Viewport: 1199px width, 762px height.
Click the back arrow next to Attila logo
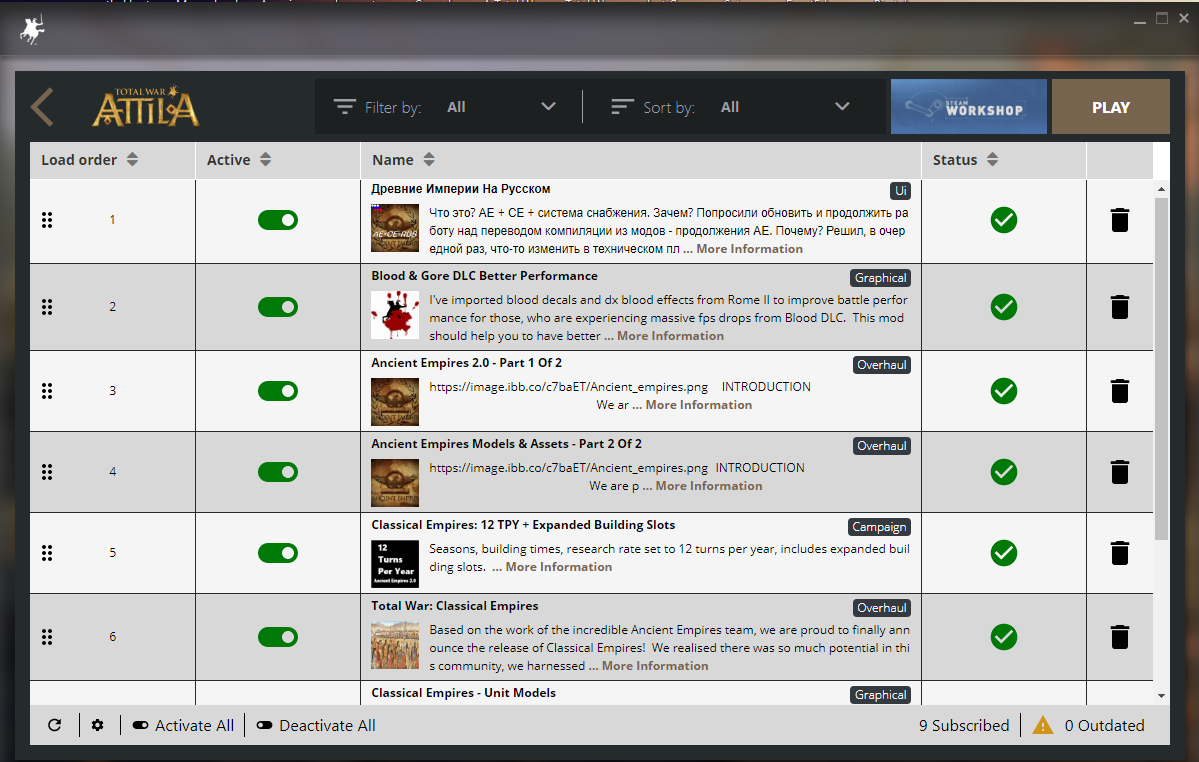(x=42, y=107)
